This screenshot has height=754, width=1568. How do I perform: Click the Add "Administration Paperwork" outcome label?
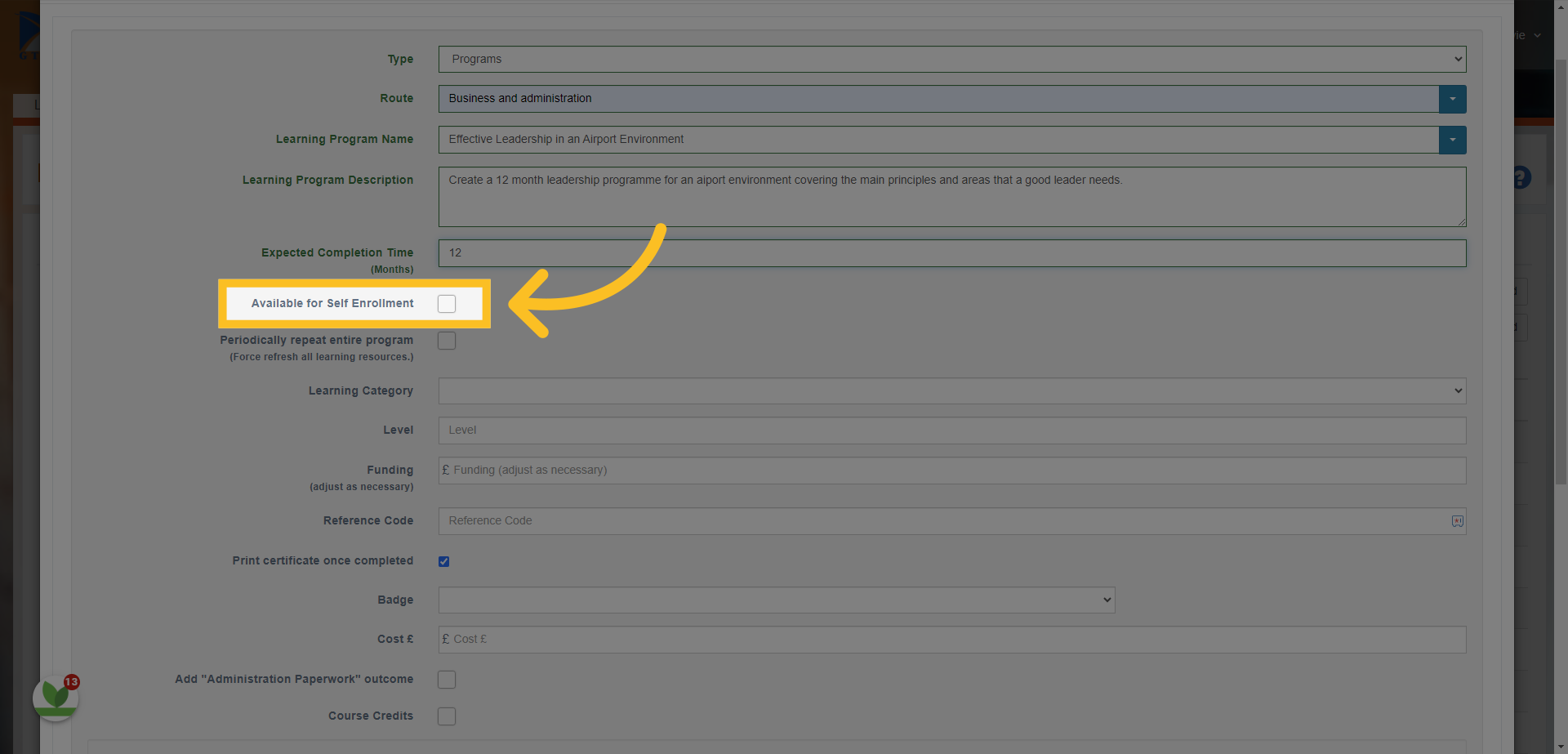[x=294, y=679]
